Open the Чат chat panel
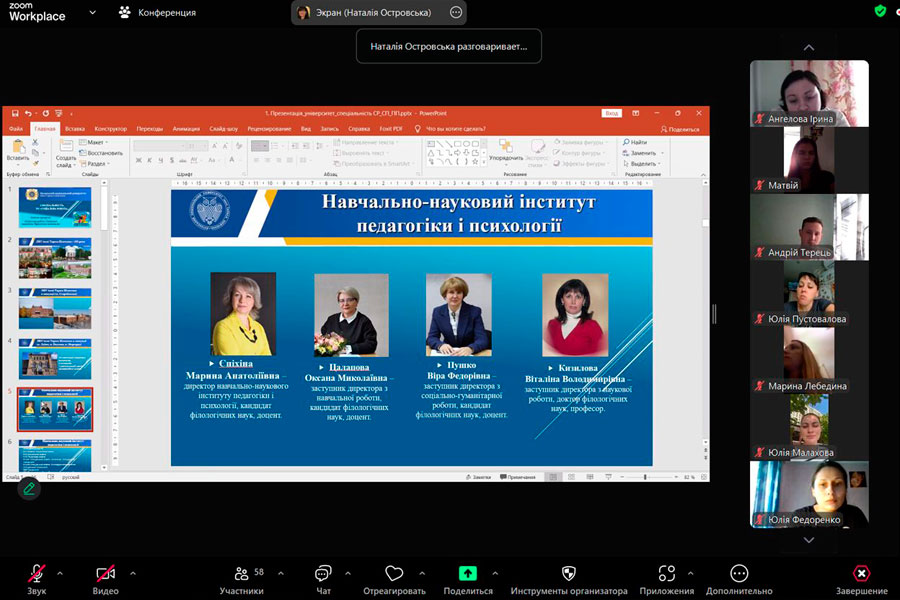This screenshot has height=600, width=900. coord(323,574)
